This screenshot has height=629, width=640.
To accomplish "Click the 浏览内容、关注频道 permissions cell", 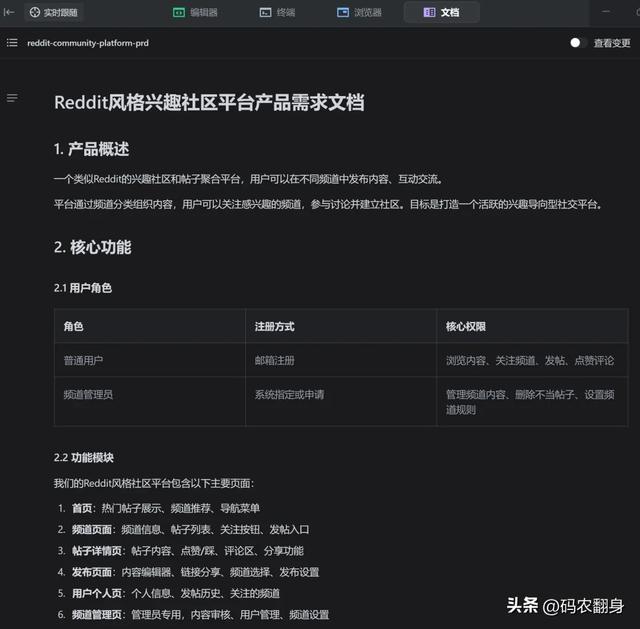I will pos(530,360).
